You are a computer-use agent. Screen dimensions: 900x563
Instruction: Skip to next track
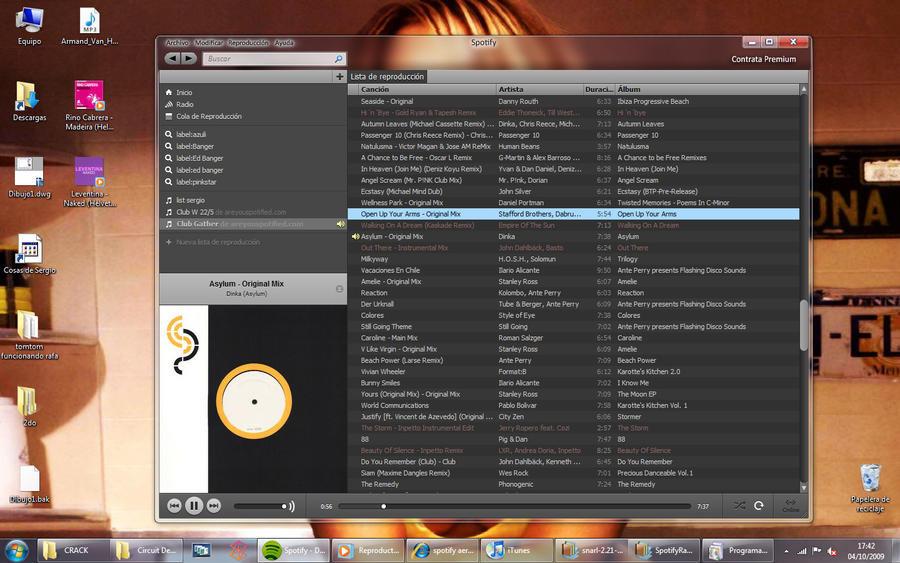click(x=214, y=506)
